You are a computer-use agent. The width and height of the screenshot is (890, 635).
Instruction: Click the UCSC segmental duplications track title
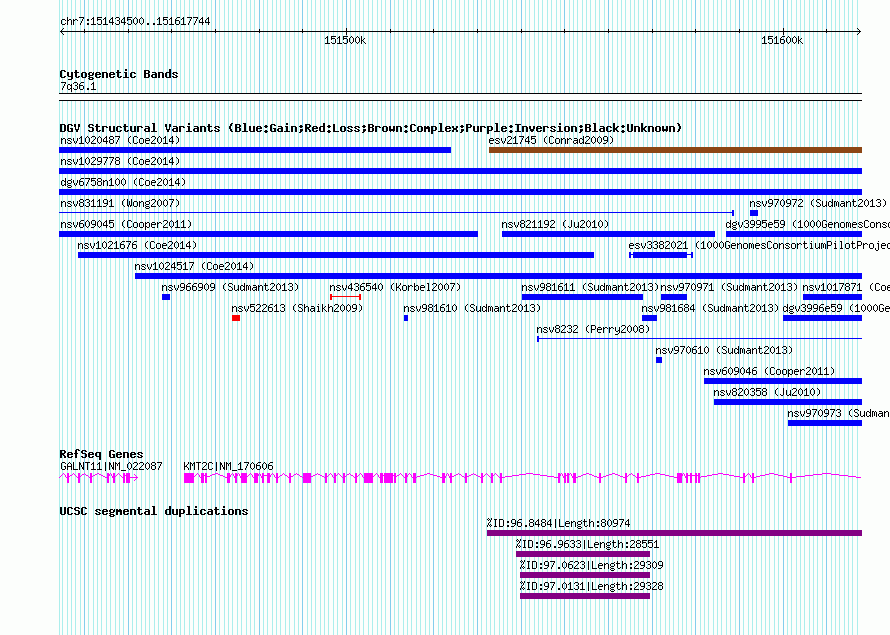coord(154,511)
